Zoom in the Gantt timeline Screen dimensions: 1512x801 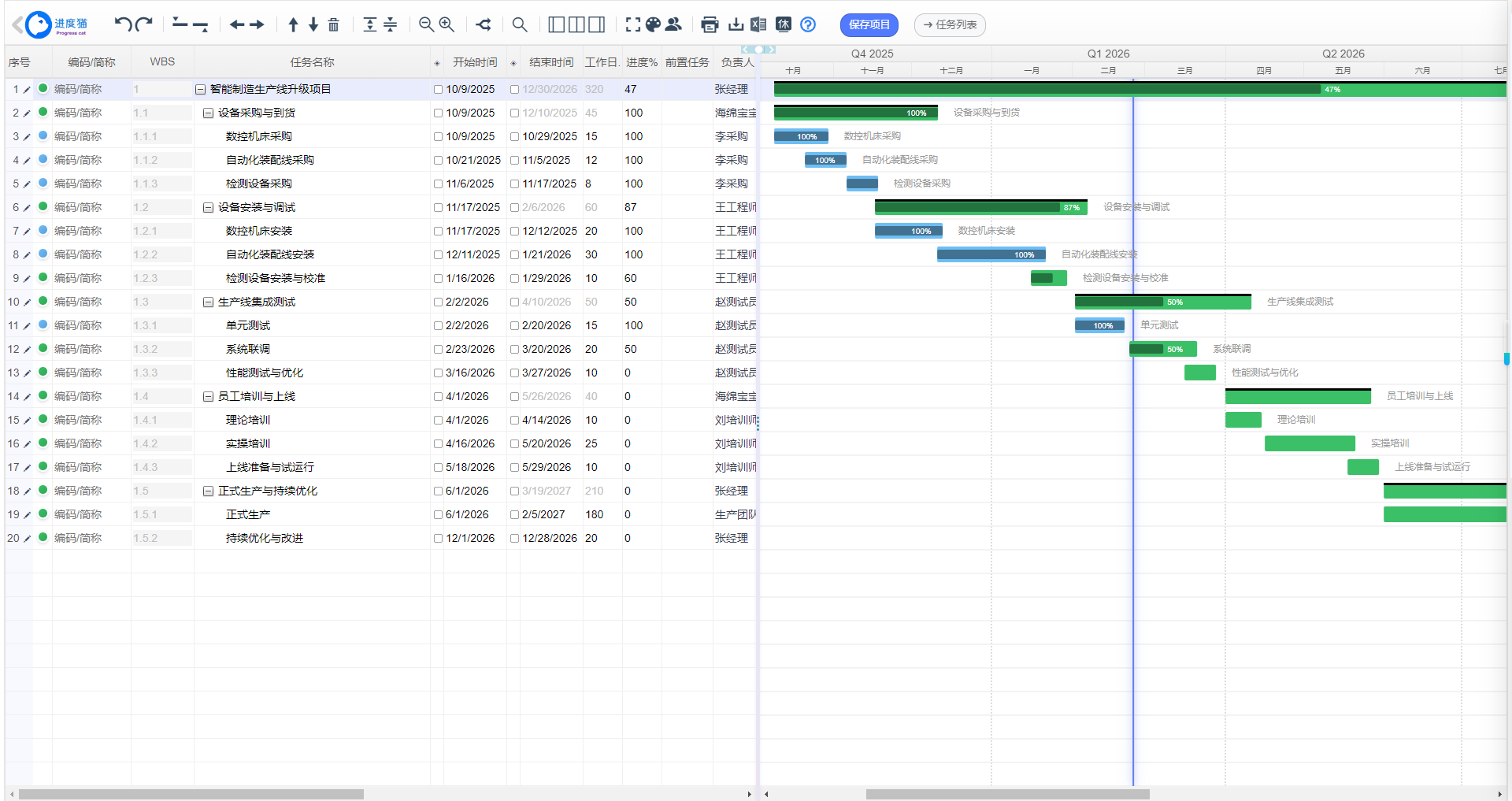(447, 24)
